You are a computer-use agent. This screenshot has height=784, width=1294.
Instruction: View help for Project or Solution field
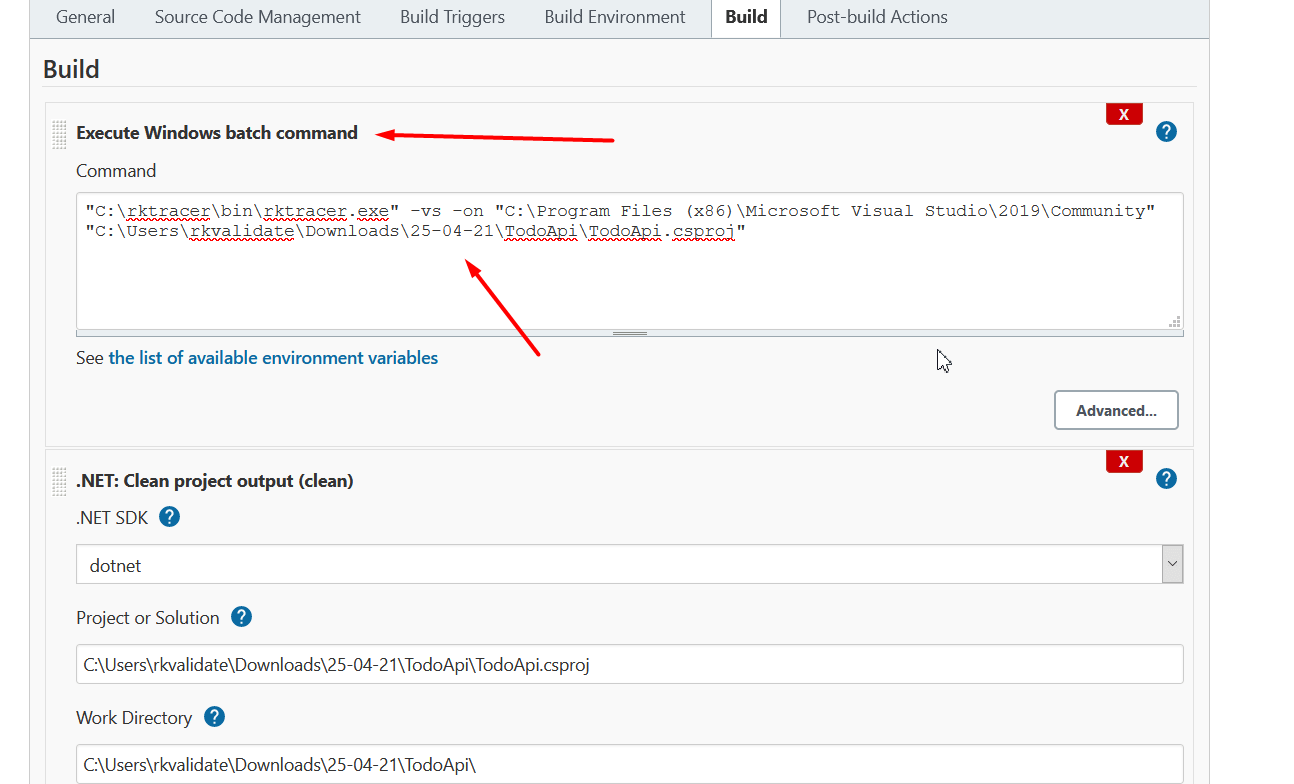point(241,617)
